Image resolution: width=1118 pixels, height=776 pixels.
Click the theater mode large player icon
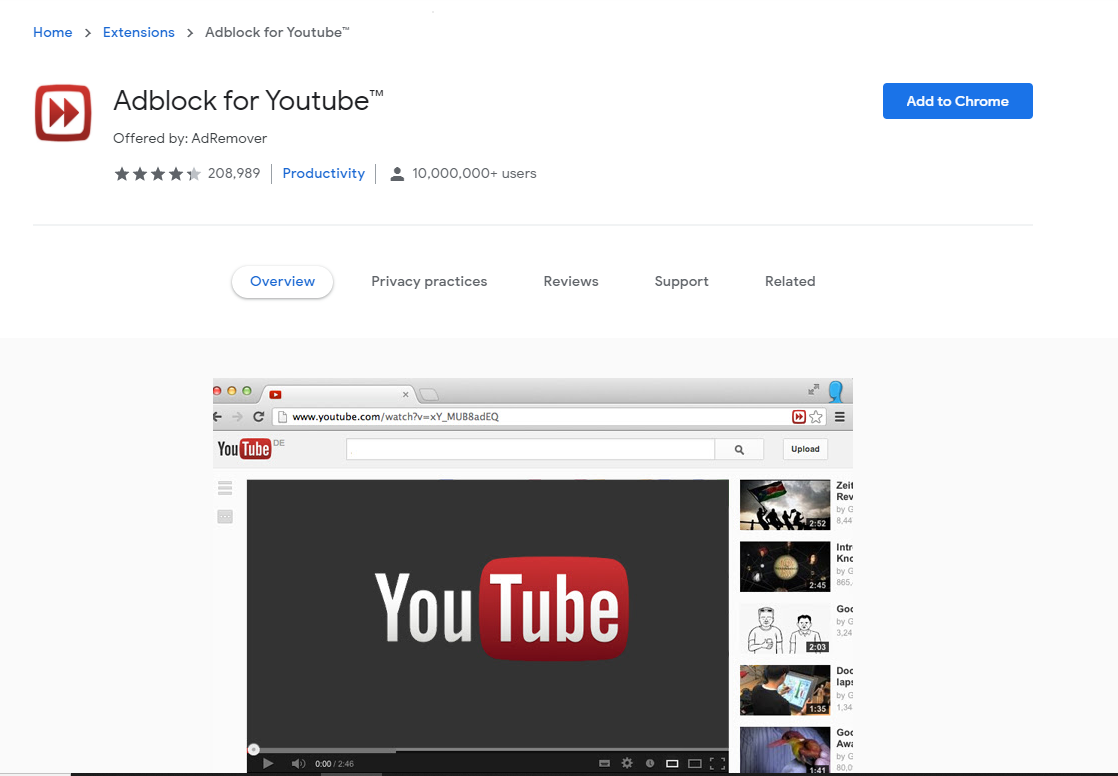point(694,763)
